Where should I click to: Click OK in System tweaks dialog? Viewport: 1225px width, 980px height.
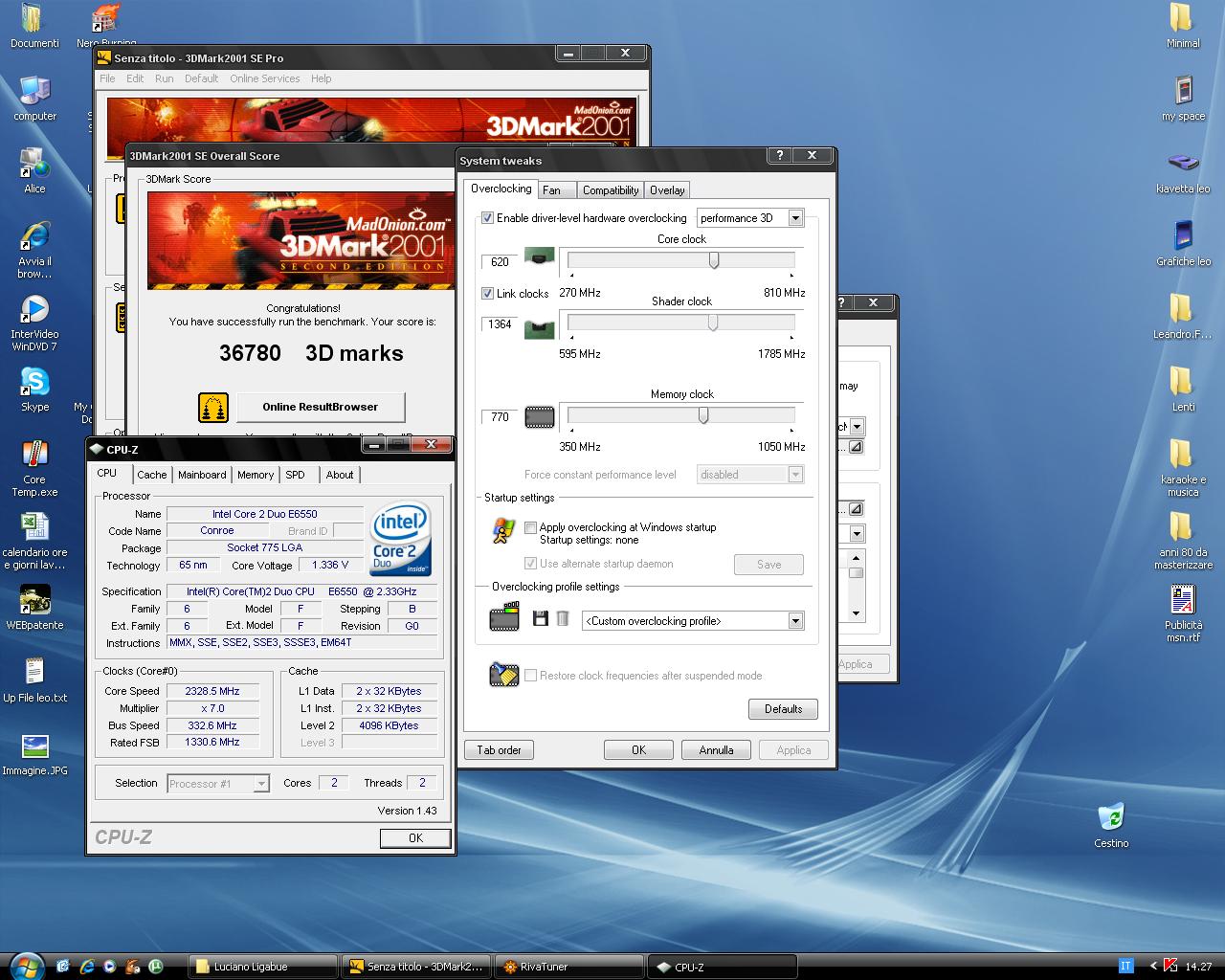click(638, 750)
